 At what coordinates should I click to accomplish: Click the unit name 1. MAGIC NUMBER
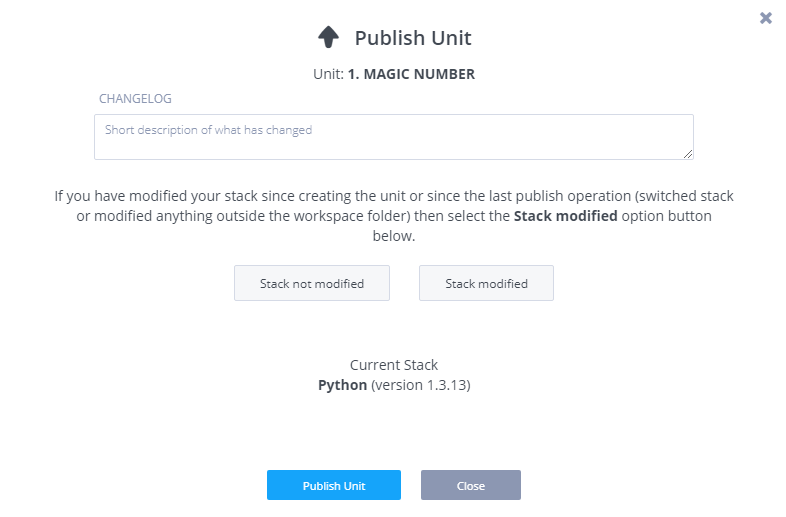(x=411, y=74)
